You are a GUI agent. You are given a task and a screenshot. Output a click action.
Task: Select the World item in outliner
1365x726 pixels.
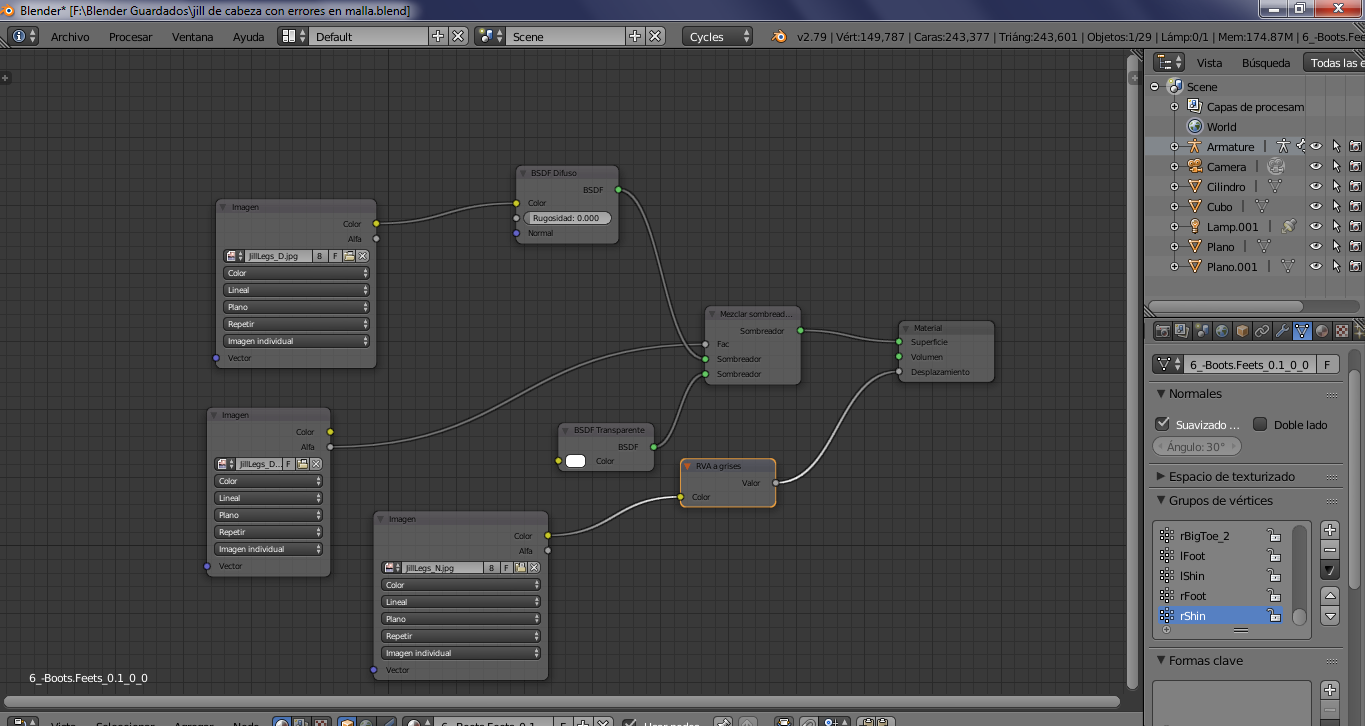[1221, 127]
